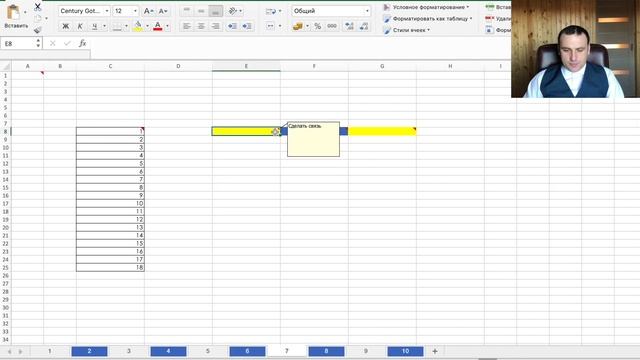This screenshot has height=360, width=640.
Task: Switch to sheet tab 6
Action: pyautogui.click(x=247, y=351)
